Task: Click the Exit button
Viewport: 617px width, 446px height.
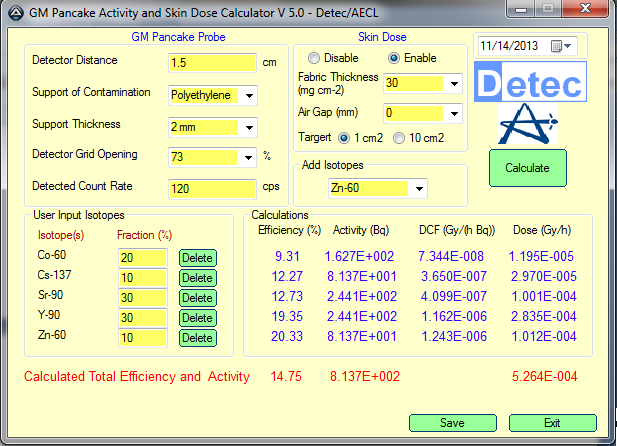Action: tap(552, 423)
